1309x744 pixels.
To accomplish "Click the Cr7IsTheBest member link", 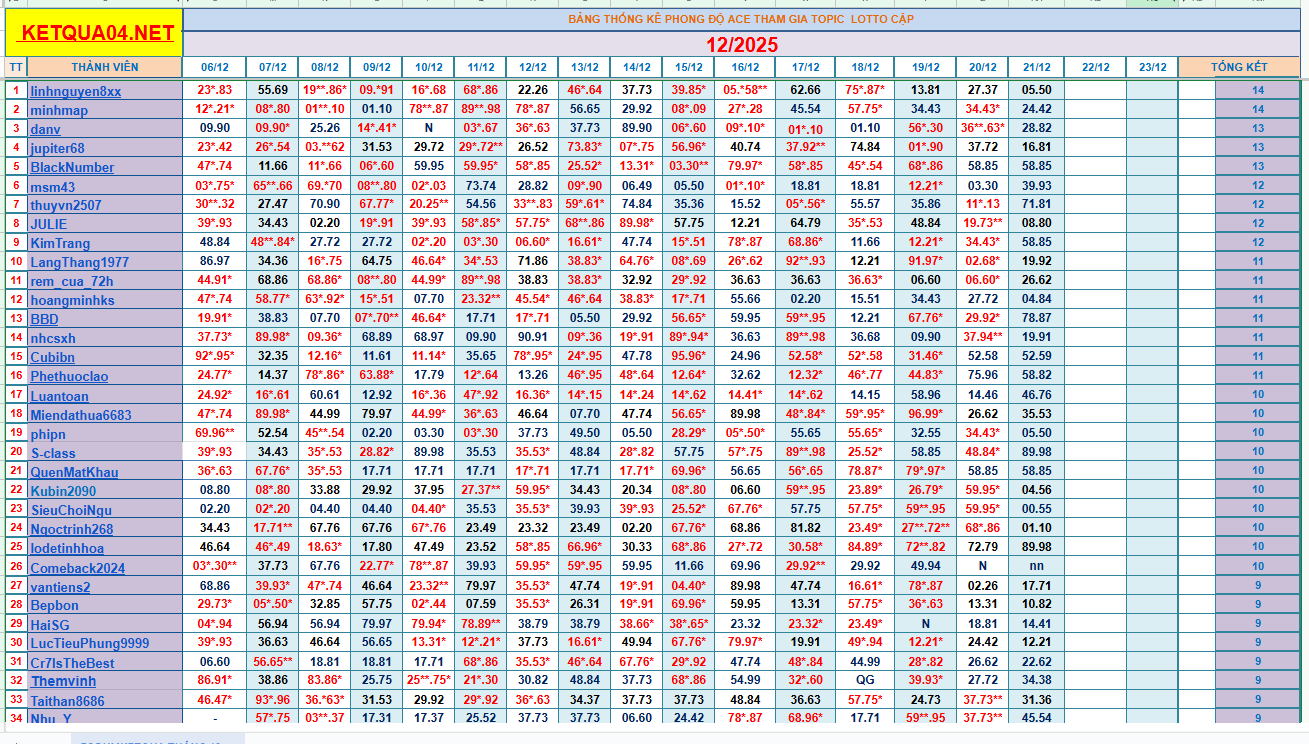I will [x=72, y=663].
